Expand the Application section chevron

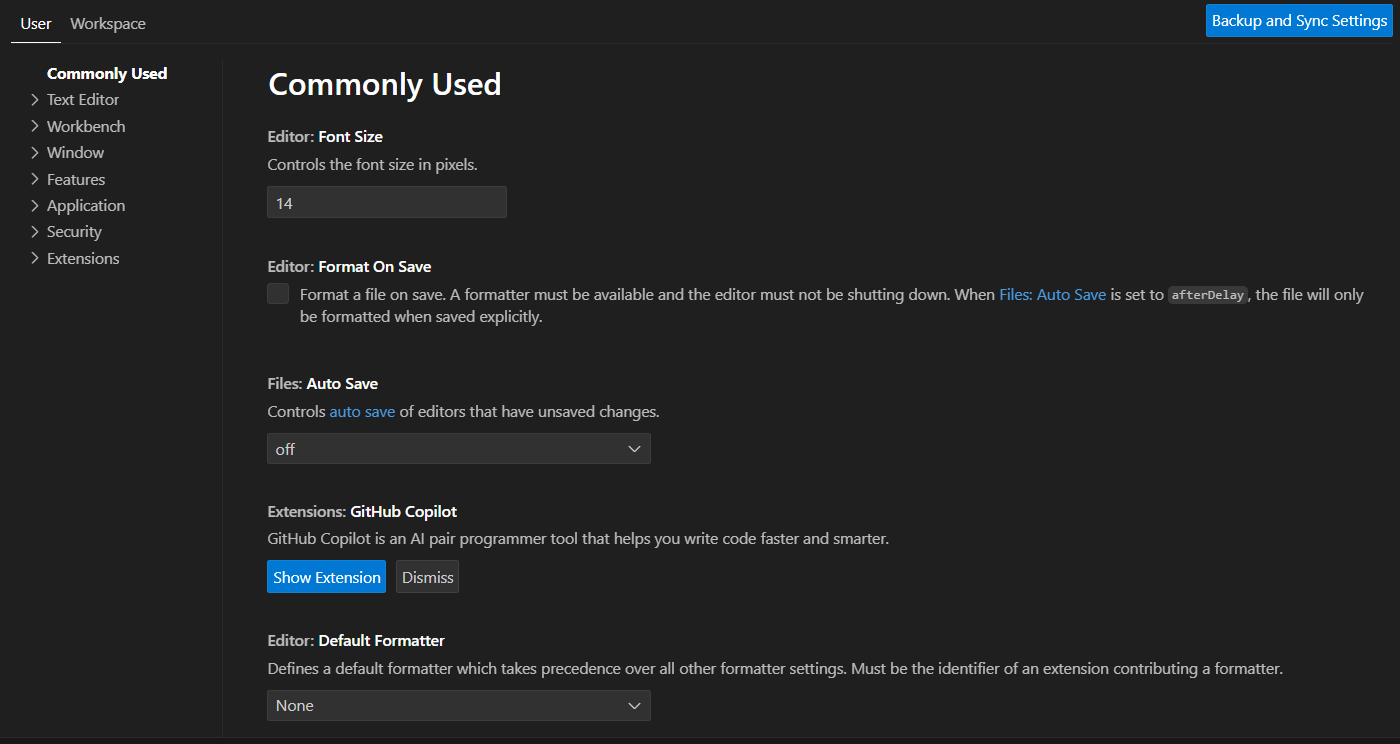(35, 205)
